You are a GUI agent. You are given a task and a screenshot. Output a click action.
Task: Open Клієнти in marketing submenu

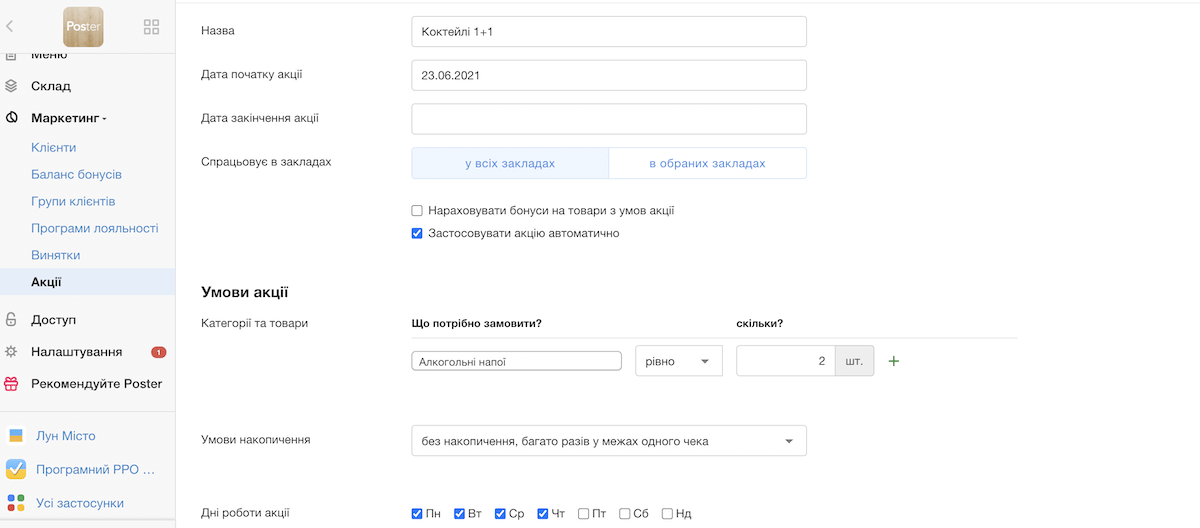[53, 147]
